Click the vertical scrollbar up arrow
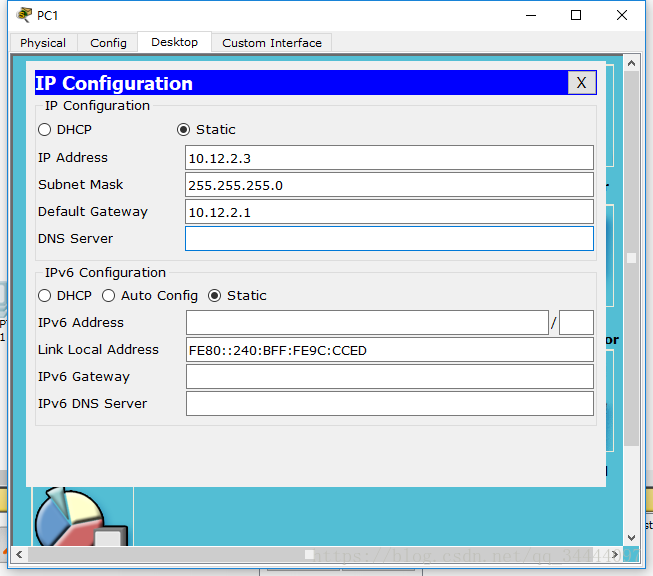Viewport: 653px width, 576px height. tap(631, 63)
